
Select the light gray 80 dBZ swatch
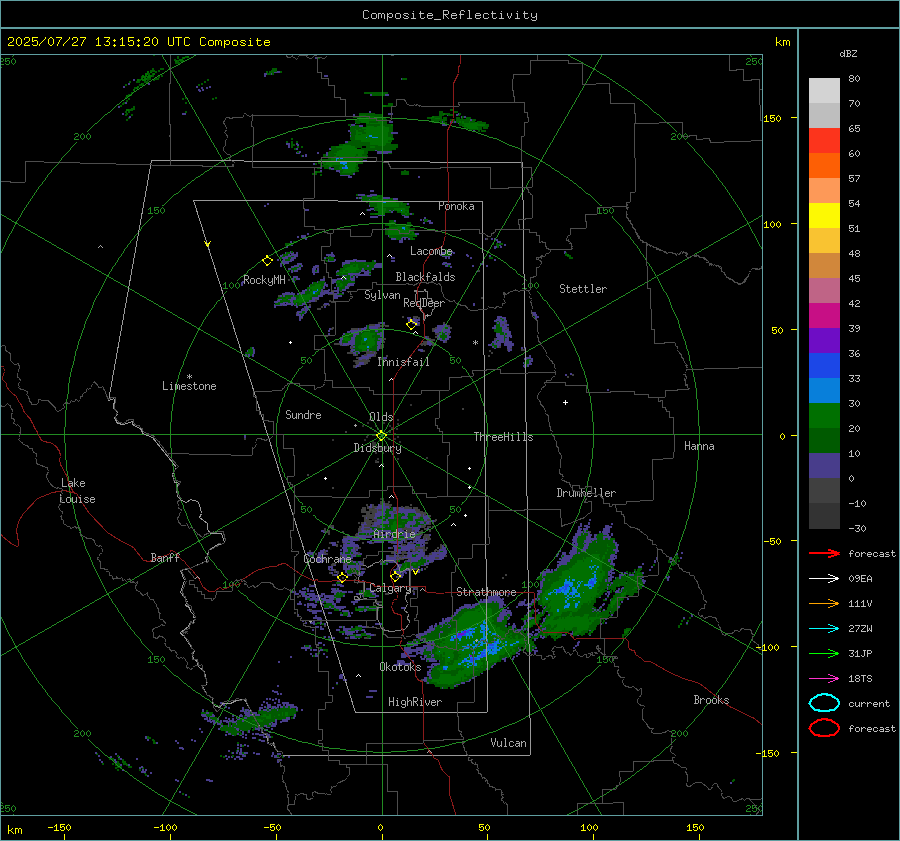pos(824,91)
